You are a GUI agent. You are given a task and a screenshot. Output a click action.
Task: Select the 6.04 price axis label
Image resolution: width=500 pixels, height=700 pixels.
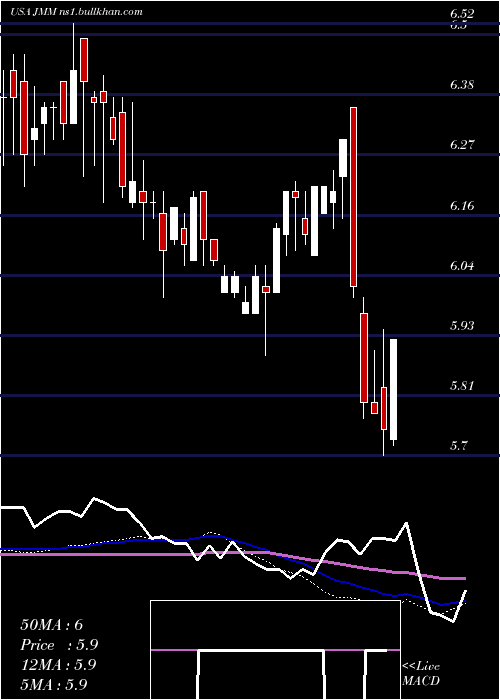click(x=462, y=266)
